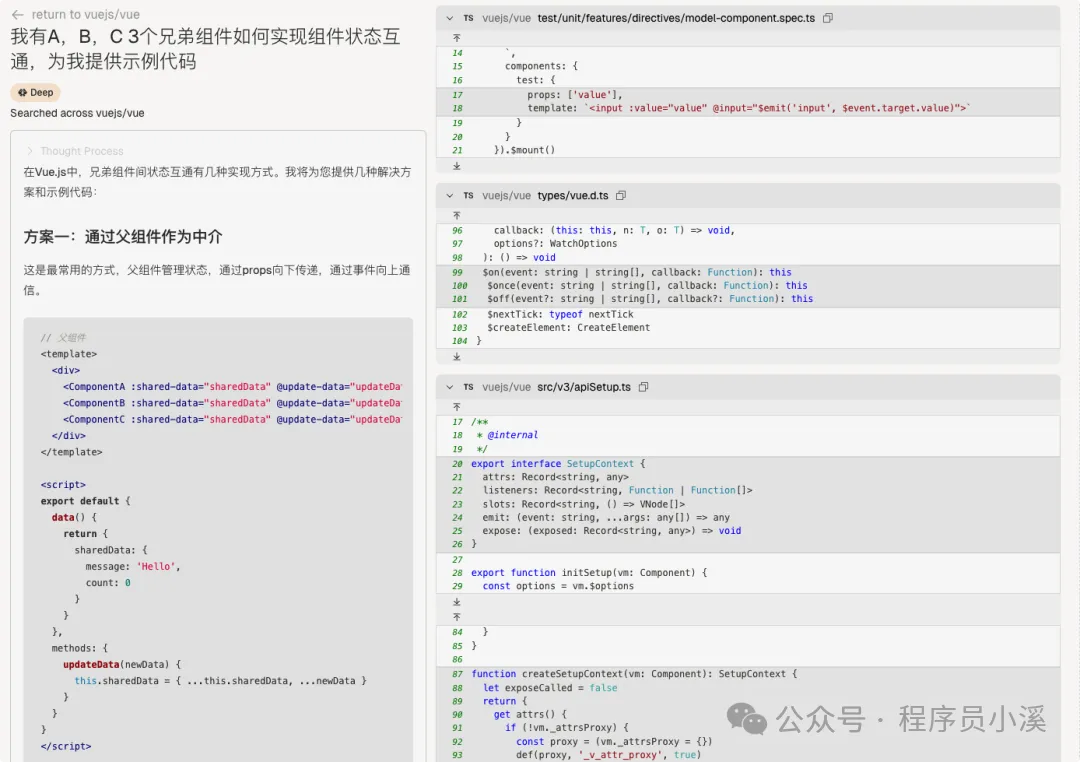
Task: Expand lines below line 29 in apiSetup.ts
Action: 457,601
